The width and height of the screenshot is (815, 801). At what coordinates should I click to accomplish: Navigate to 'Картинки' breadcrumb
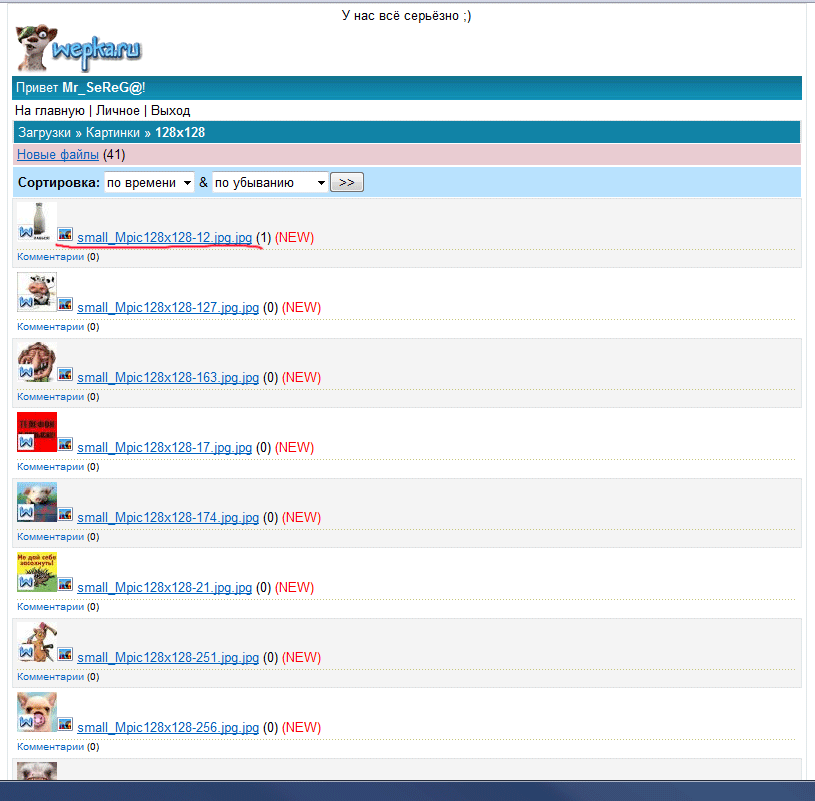click(x=113, y=133)
